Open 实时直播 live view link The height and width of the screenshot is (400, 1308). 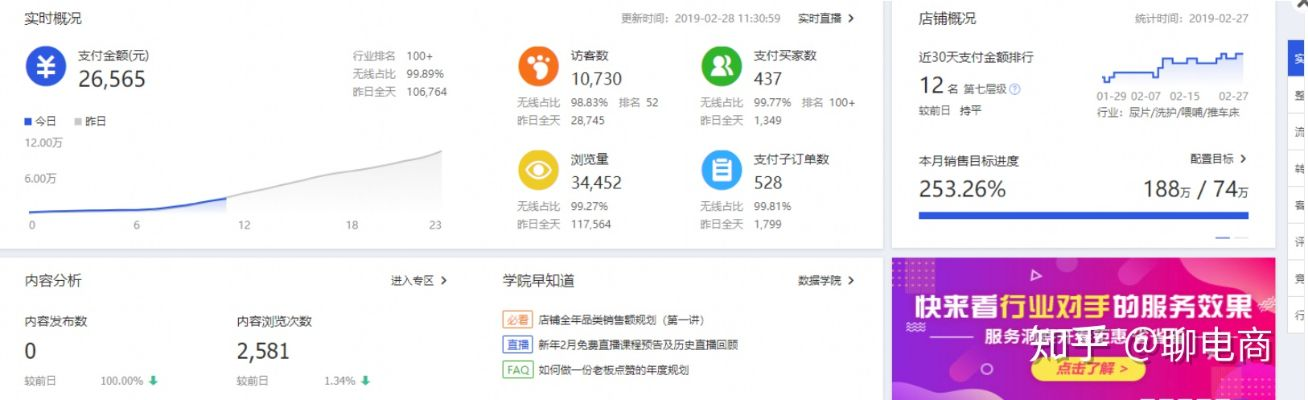point(826,18)
